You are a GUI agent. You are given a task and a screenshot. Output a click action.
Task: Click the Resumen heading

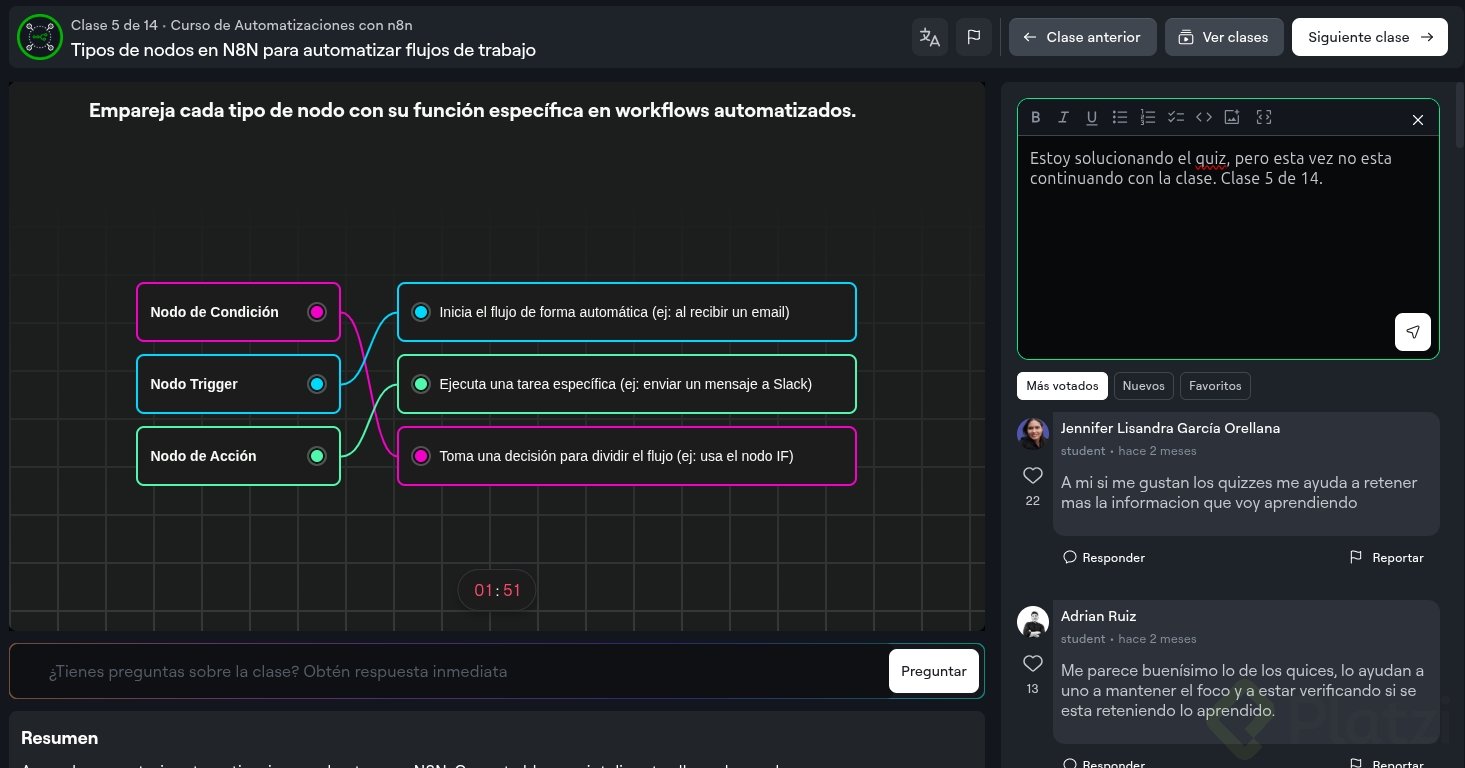(x=60, y=738)
